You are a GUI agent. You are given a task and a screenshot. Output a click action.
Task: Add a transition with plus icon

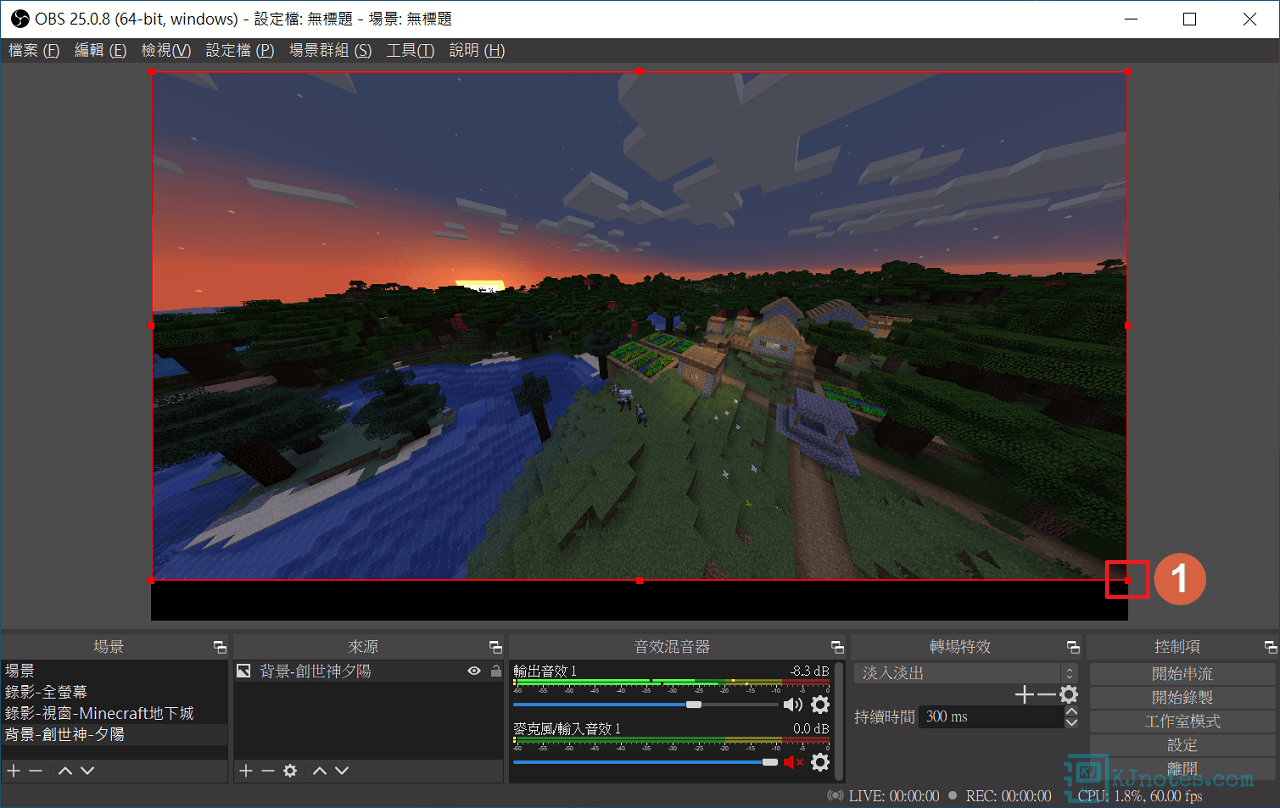tap(1024, 694)
